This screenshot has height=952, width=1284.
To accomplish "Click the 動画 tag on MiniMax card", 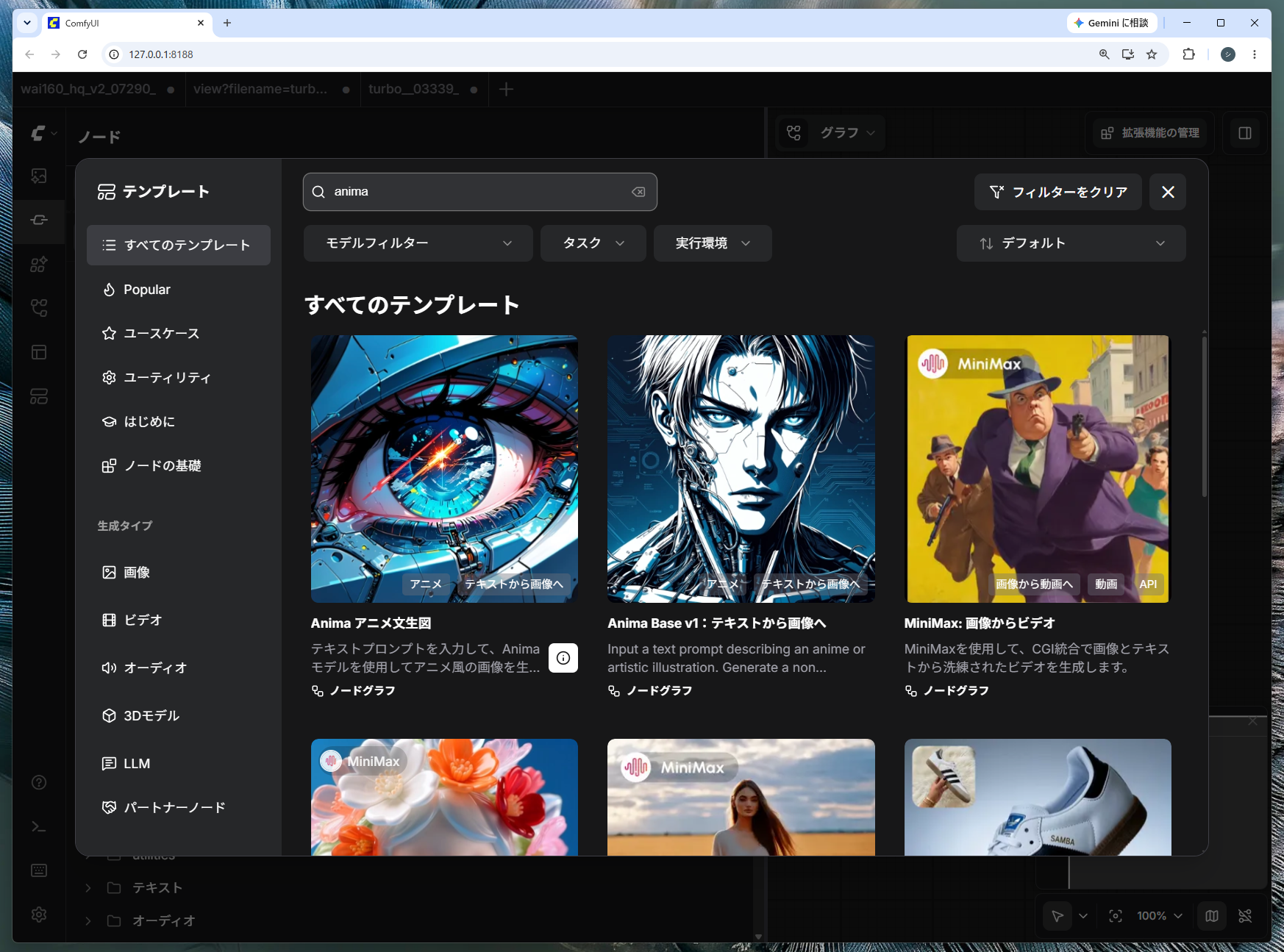I will [x=1106, y=584].
